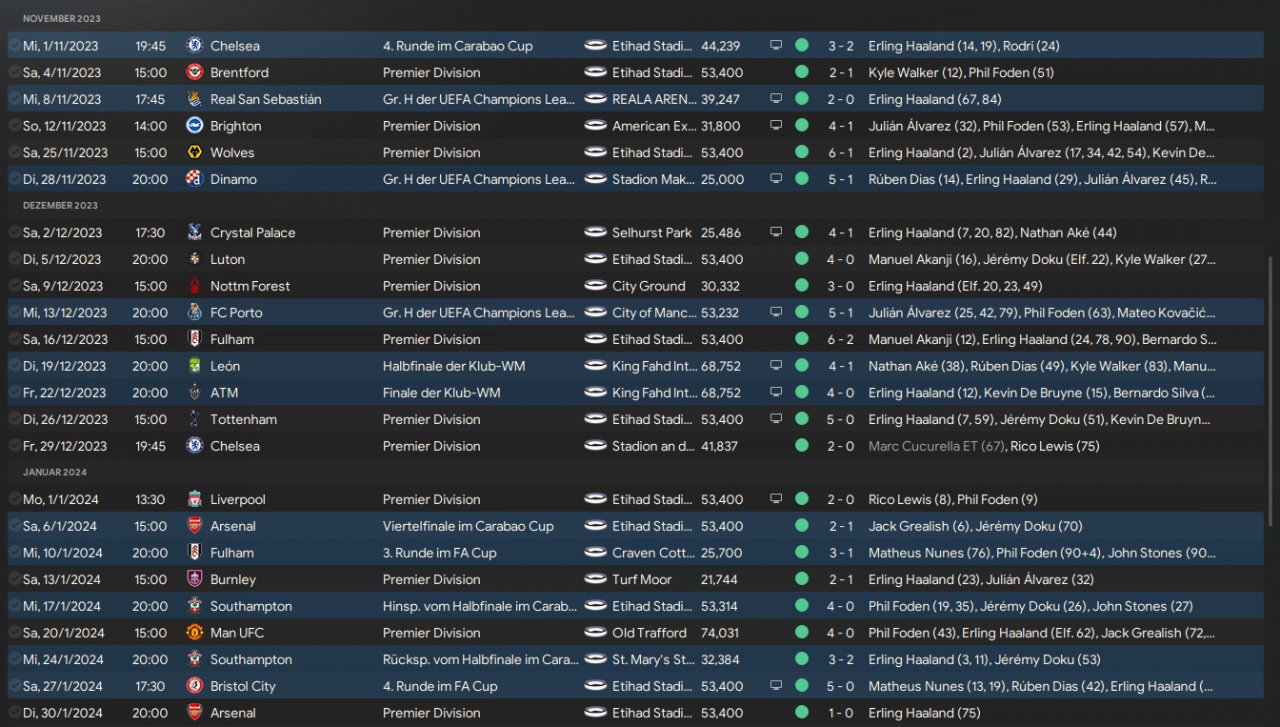The height and width of the screenshot is (727, 1280).
Task: Tick the check circle for Sa, 4/11/2023 fixture
Action: pos(15,73)
